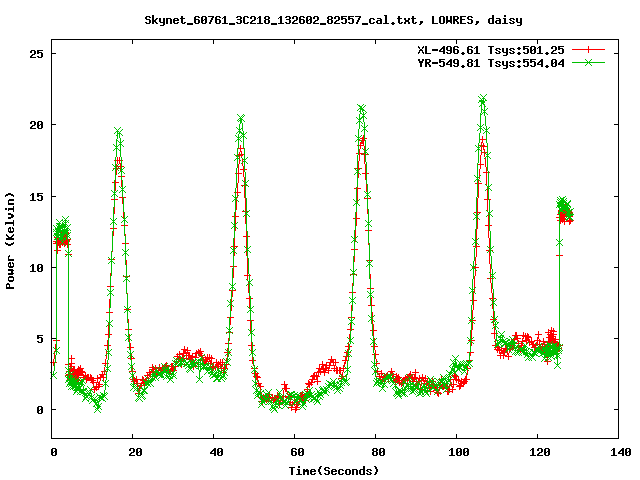The image size is (640, 480).
Task: Click the red line sample in legend
Action: [588, 50]
